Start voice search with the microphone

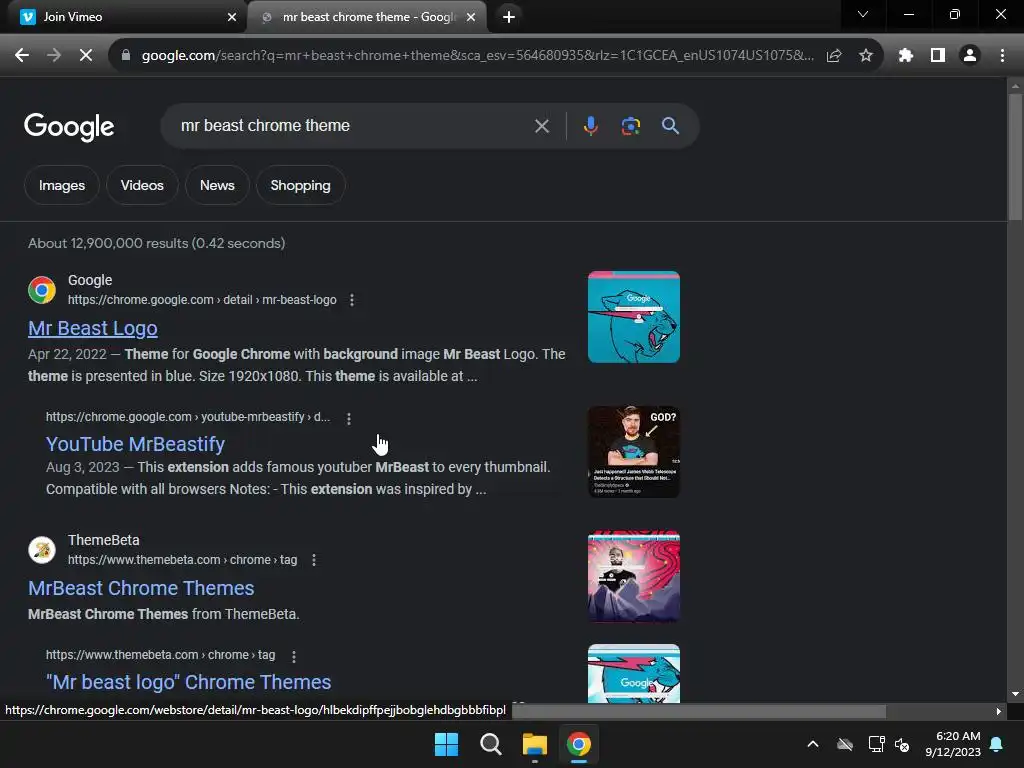point(590,126)
